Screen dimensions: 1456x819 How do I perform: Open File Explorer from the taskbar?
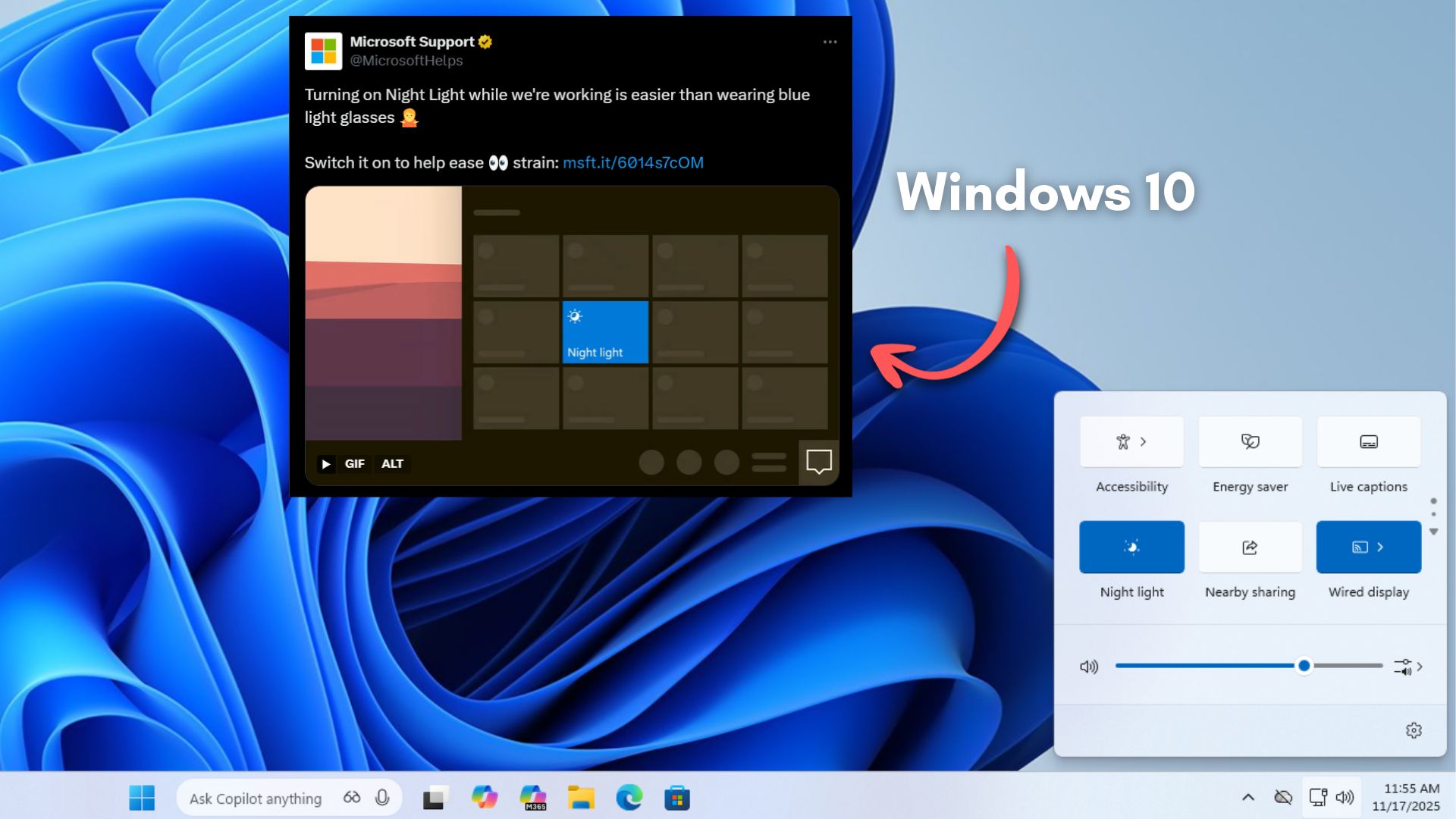point(581,797)
